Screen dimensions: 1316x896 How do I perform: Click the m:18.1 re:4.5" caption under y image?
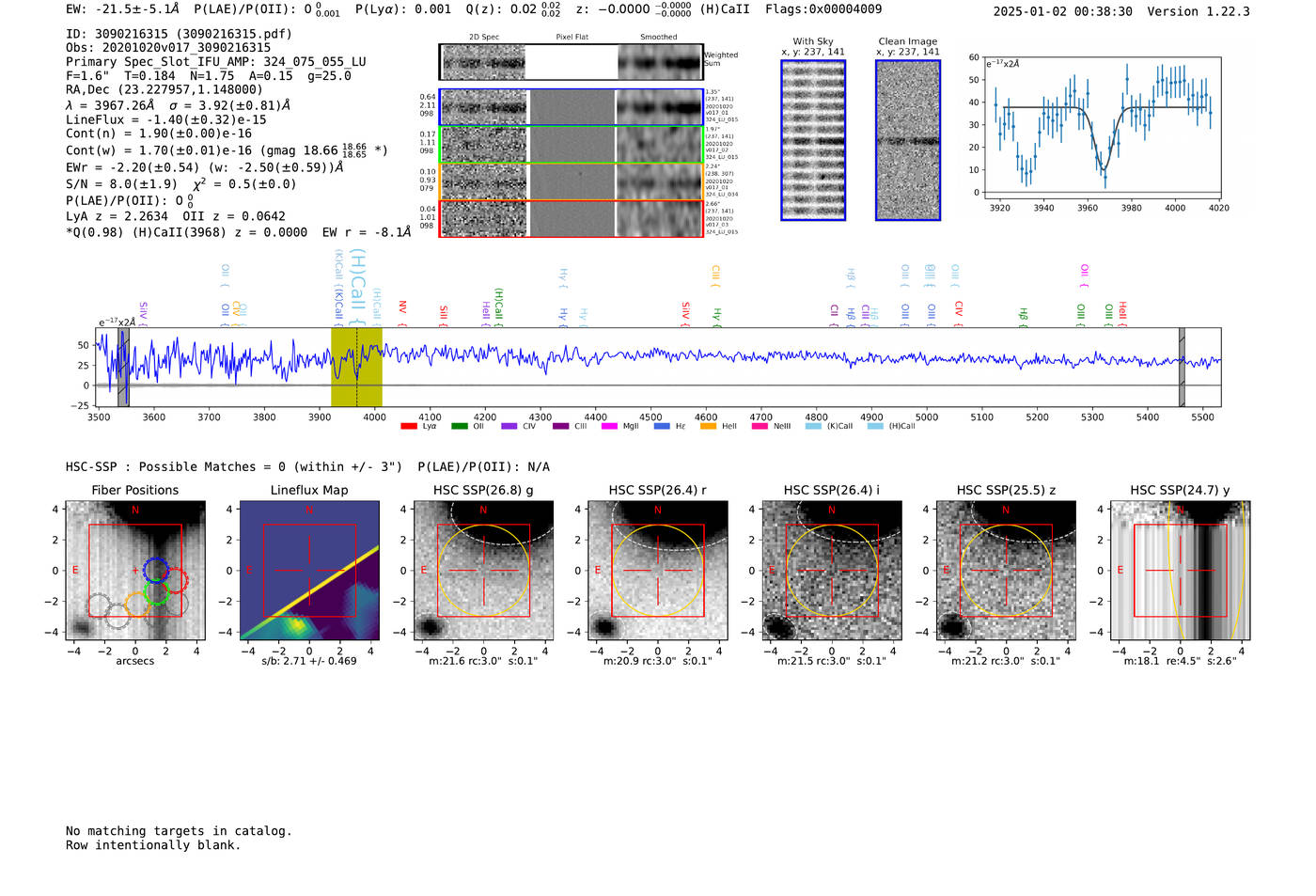[x=1181, y=661]
